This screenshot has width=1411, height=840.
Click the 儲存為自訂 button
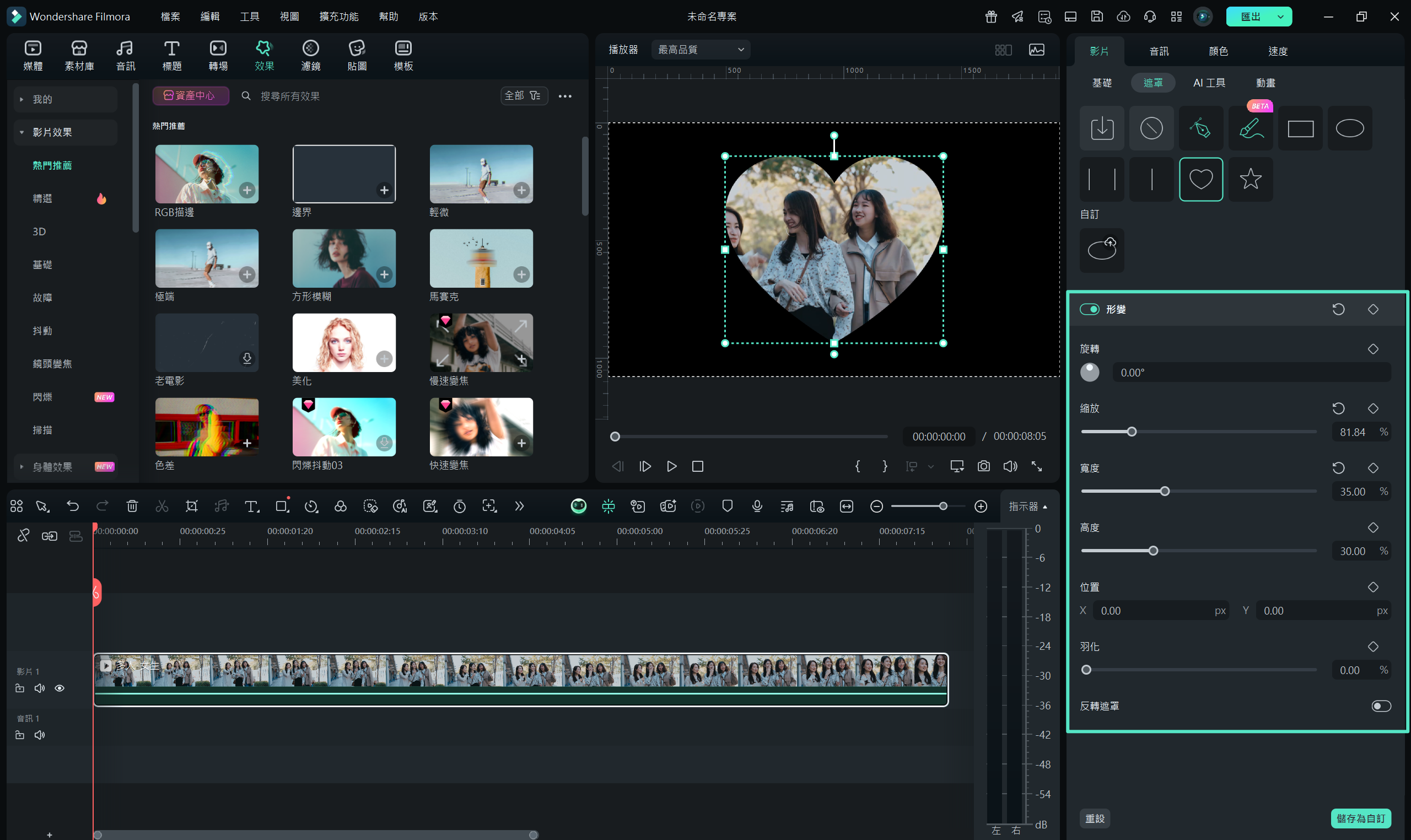coord(1360,819)
